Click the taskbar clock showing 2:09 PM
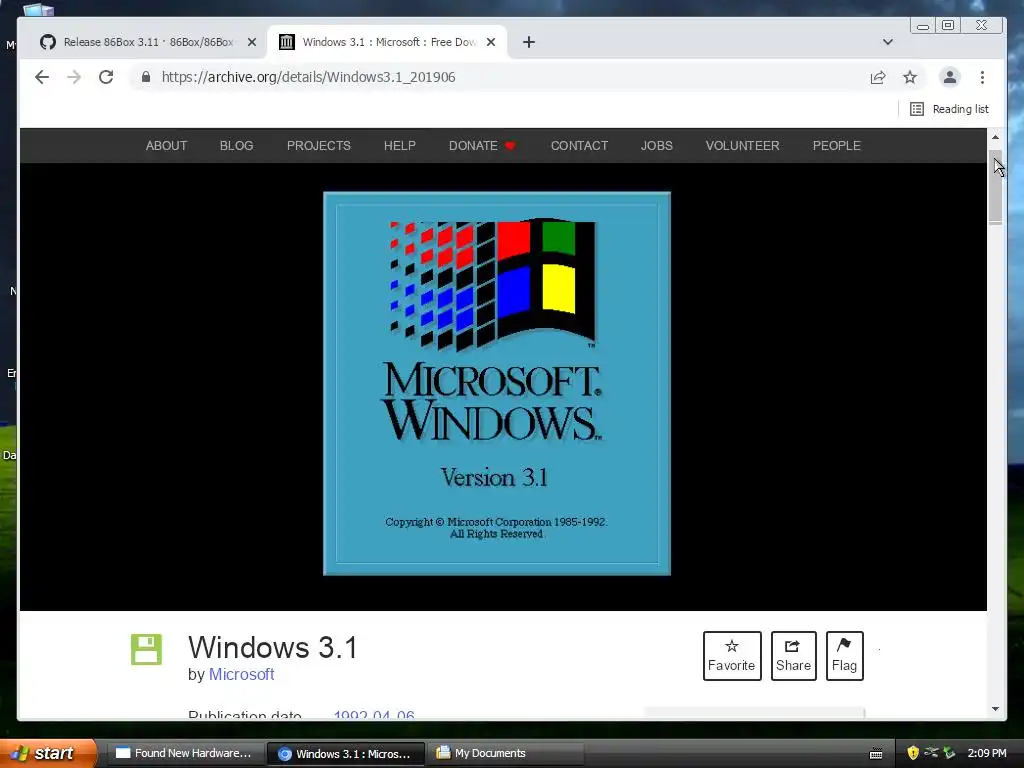 pyautogui.click(x=987, y=753)
